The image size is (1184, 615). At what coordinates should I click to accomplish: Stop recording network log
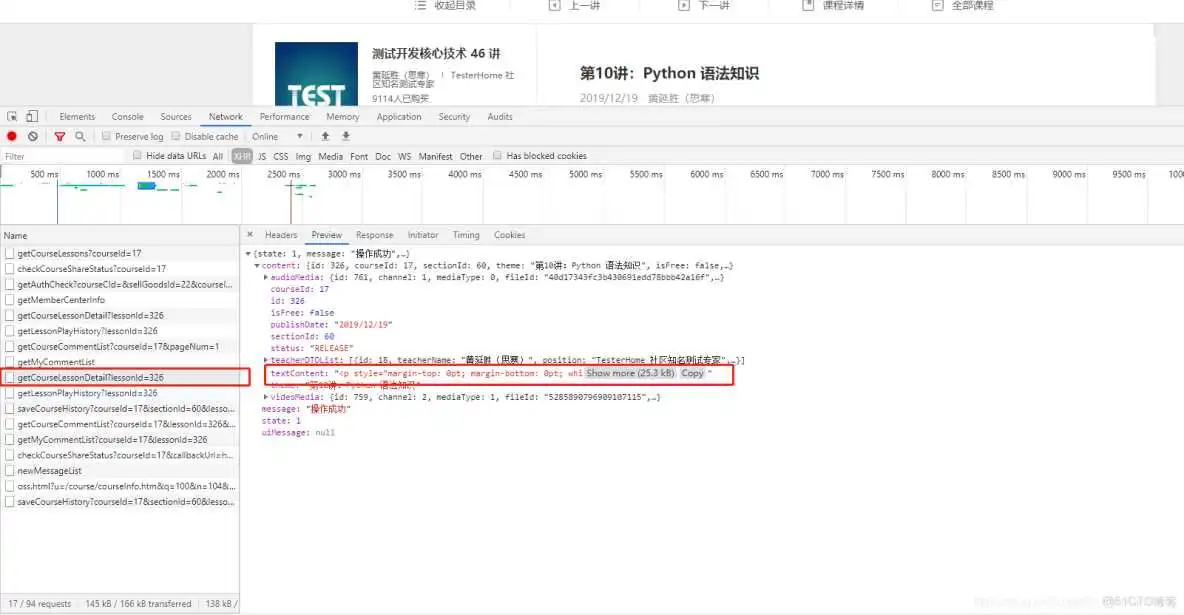pos(12,136)
